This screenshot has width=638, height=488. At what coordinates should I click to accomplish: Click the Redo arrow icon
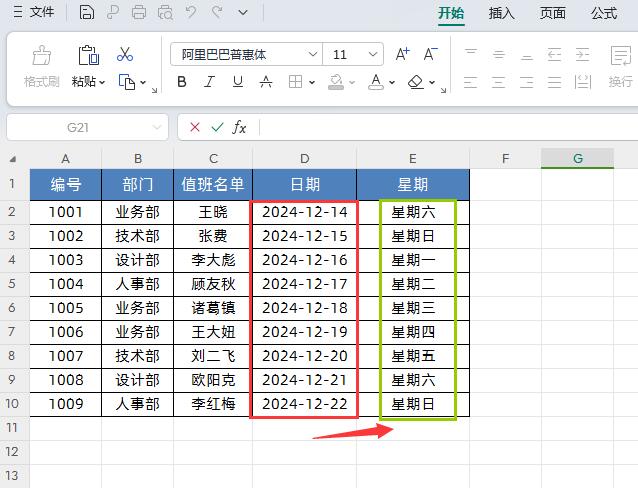coord(217,12)
